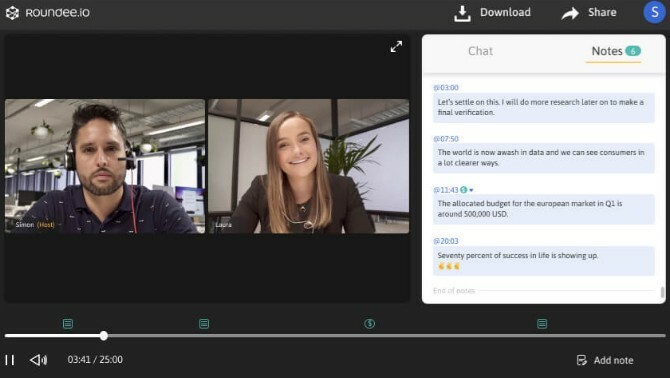Click the dollar tag icon on 11:43 note

[464, 190]
